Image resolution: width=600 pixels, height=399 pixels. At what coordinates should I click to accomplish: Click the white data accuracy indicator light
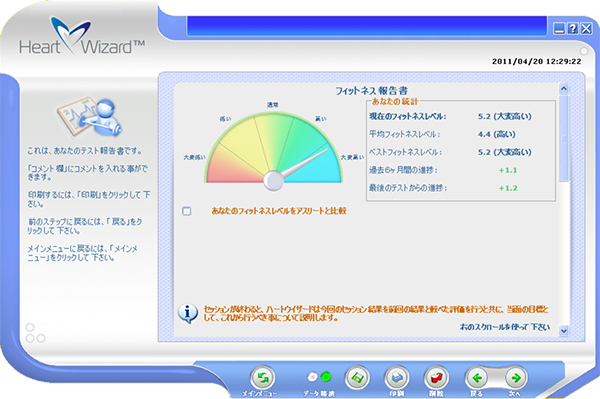pos(312,377)
